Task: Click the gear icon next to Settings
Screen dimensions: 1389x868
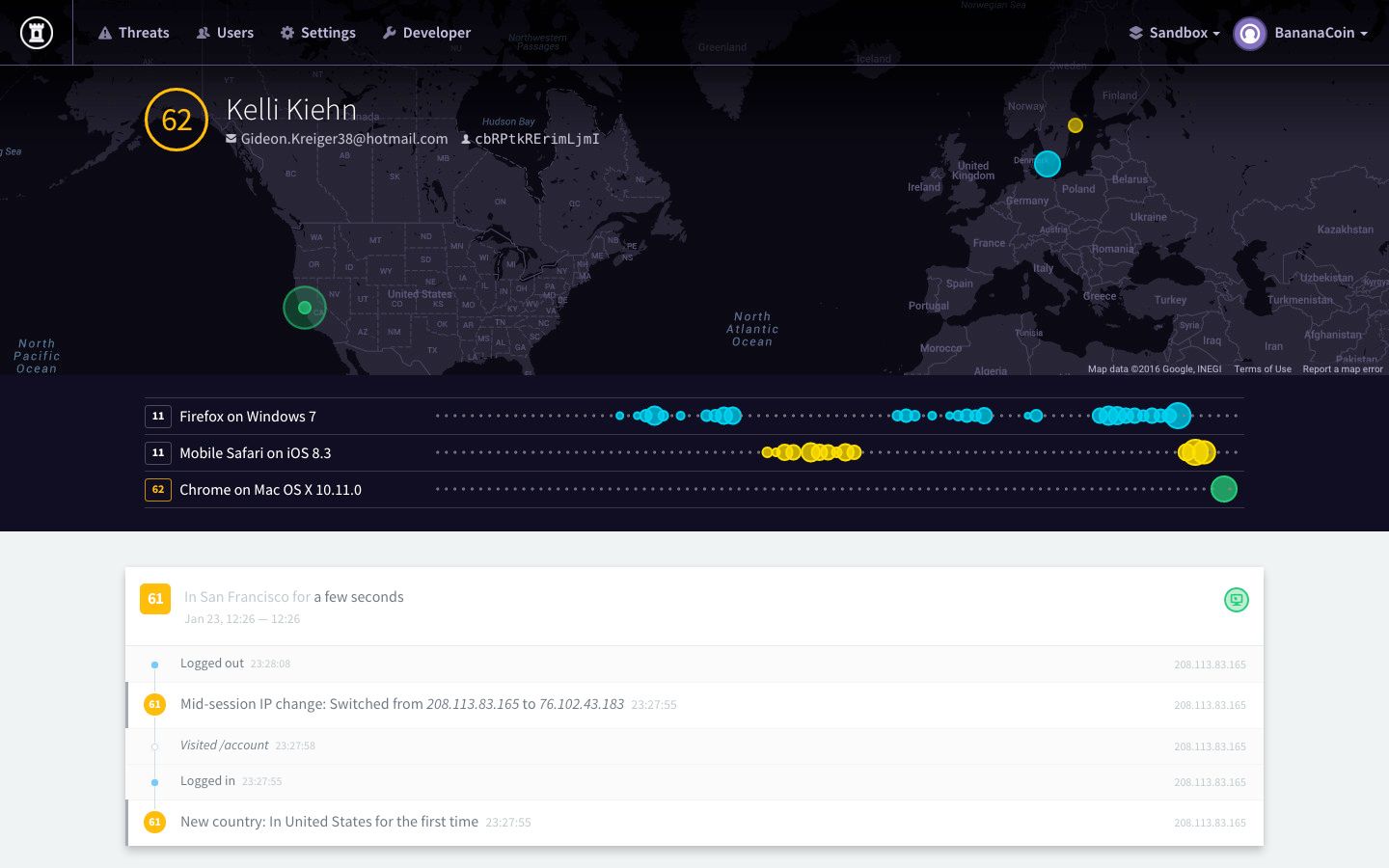Action: click(286, 32)
